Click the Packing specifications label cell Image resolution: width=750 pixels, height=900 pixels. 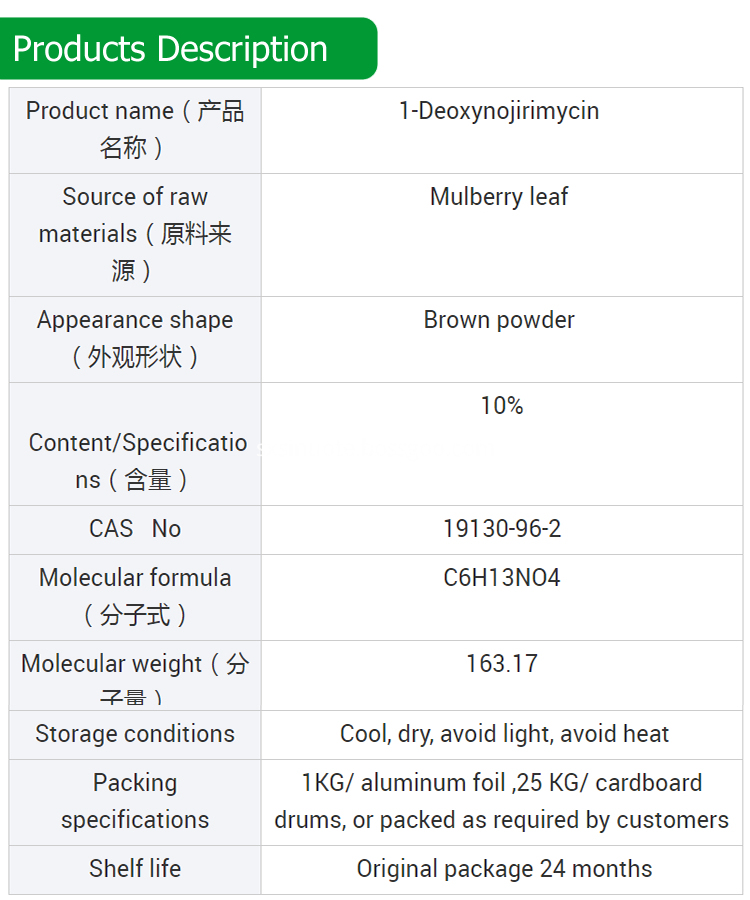(x=135, y=801)
